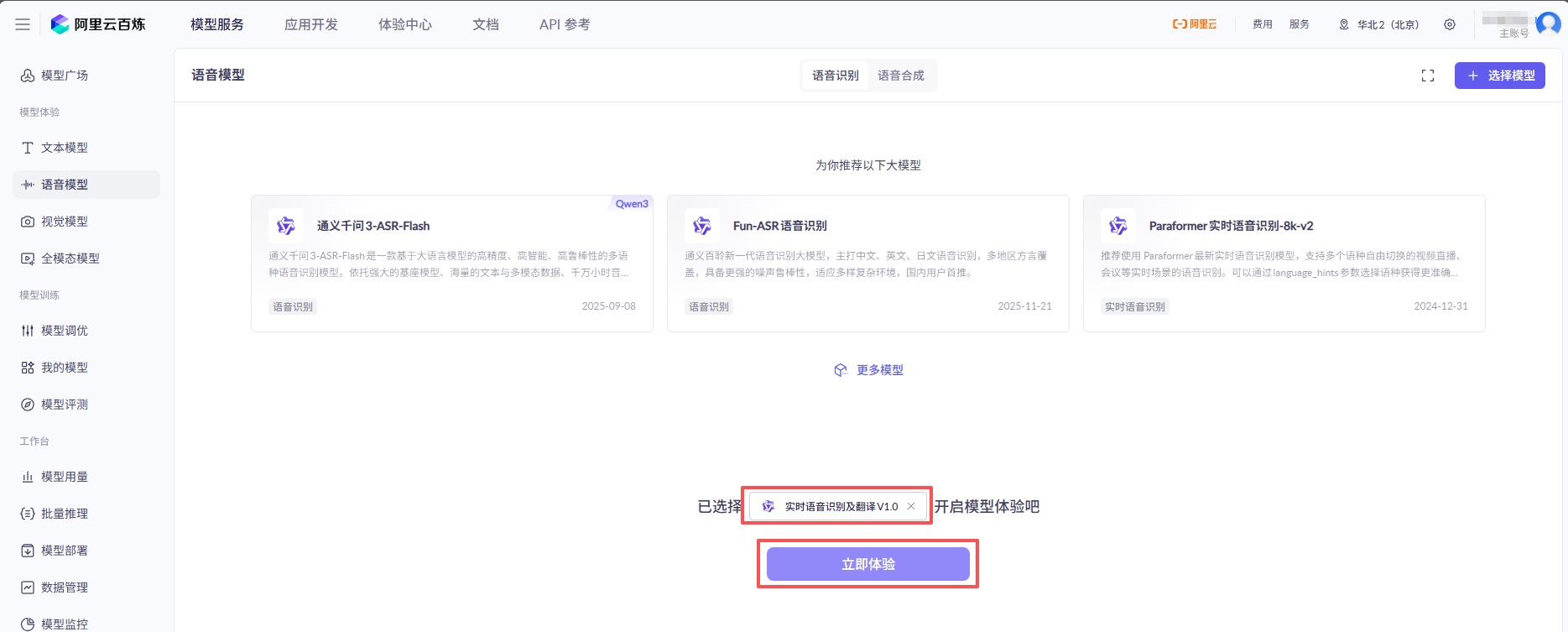Open the 模型服务 top menu
The image size is (1568, 632).
pyautogui.click(x=217, y=24)
